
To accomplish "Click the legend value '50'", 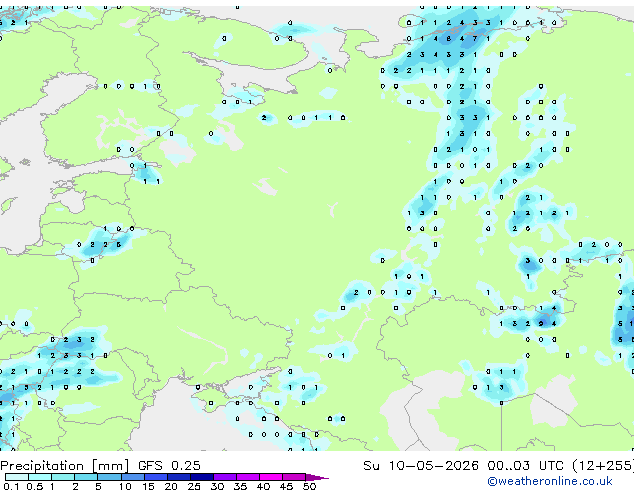I will point(309,486).
